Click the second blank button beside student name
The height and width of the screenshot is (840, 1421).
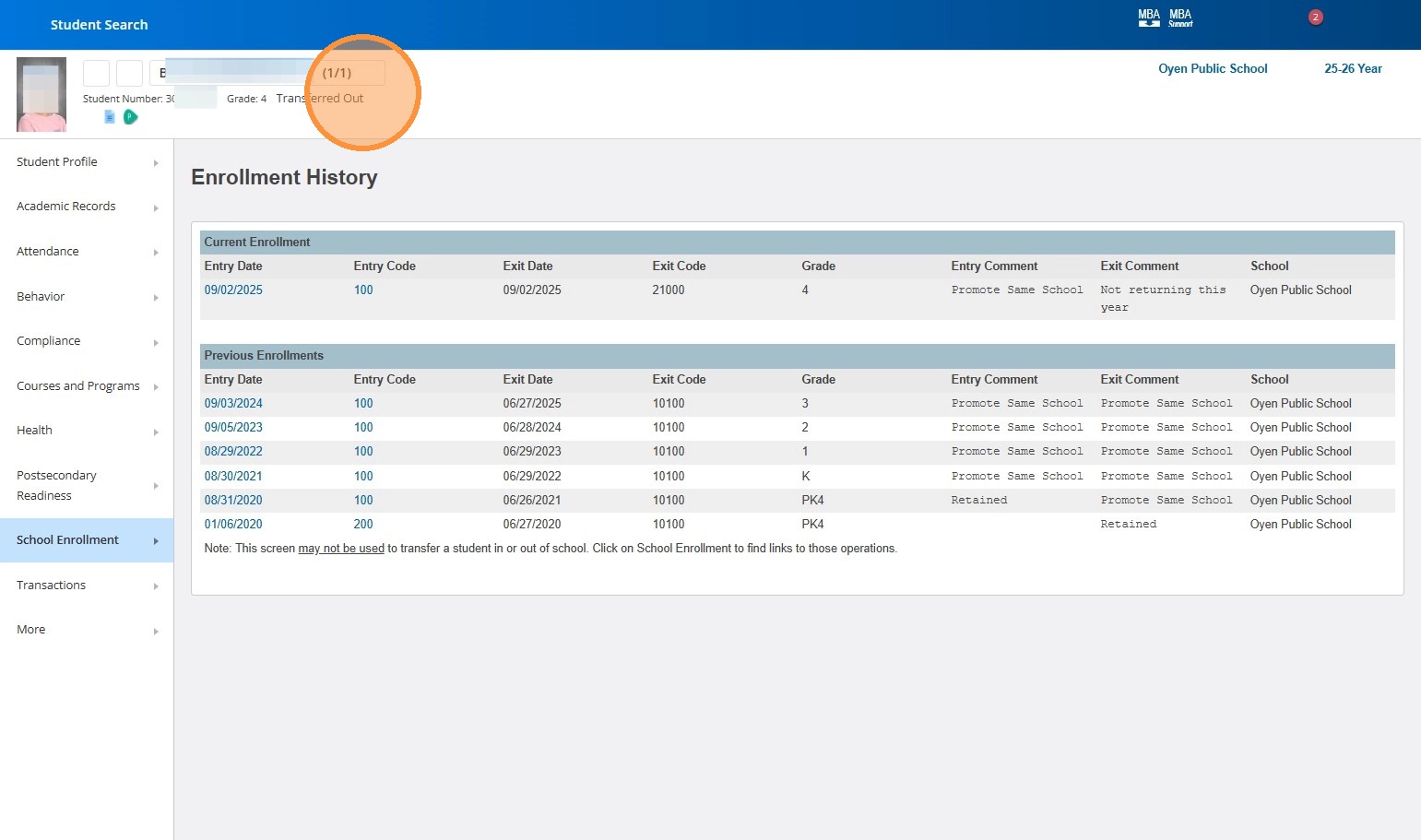(x=129, y=73)
